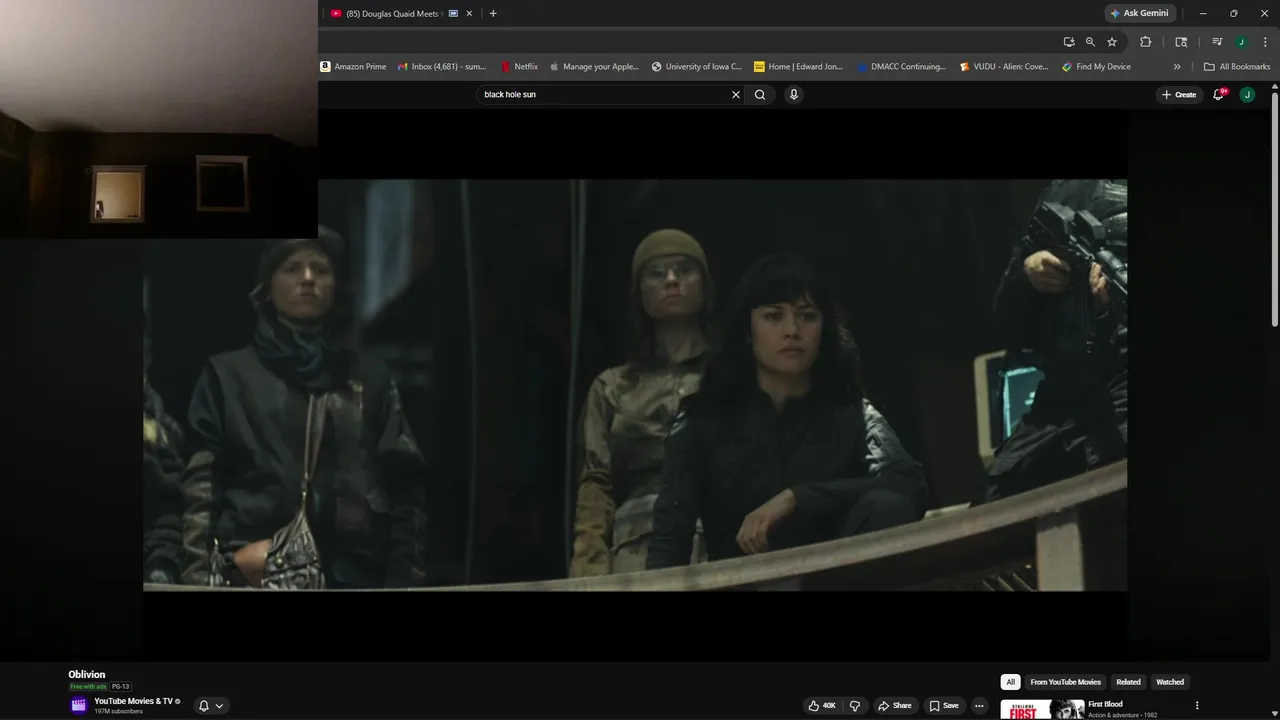
Task: Close the Douglas Quaid Meets tab
Action: [469, 13]
